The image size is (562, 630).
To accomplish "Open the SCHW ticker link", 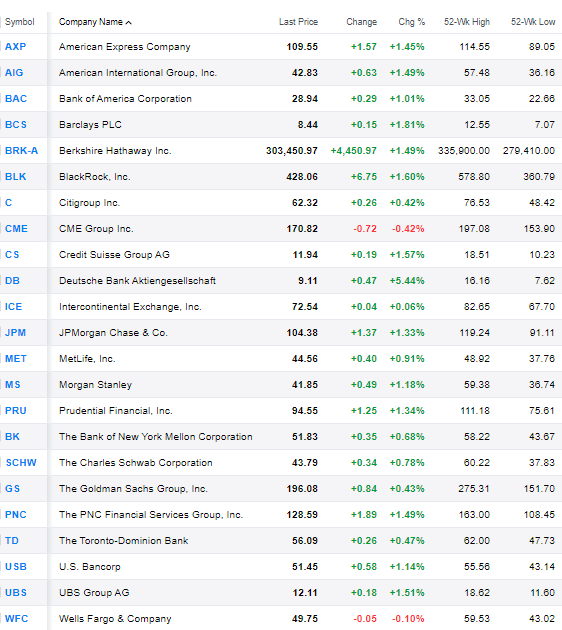I will click(21, 462).
